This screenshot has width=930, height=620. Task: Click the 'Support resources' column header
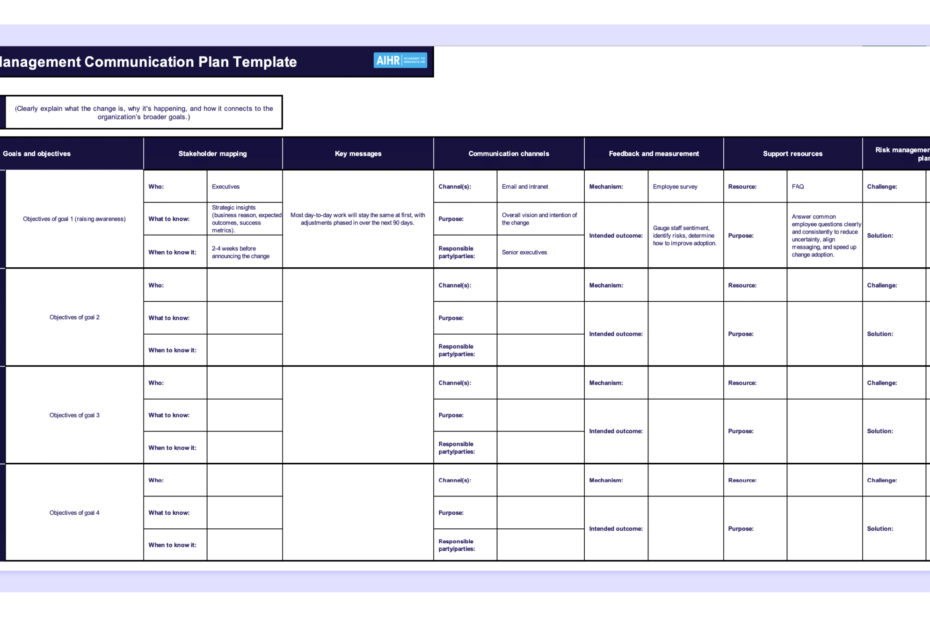pyautogui.click(x=792, y=154)
